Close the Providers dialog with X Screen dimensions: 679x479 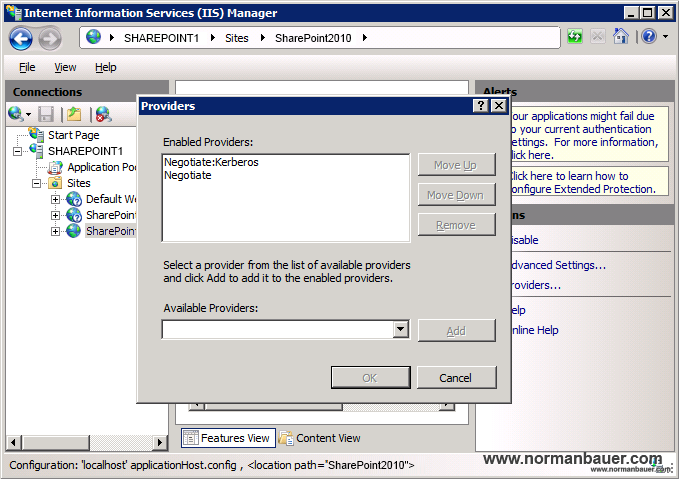tap(499, 106)
